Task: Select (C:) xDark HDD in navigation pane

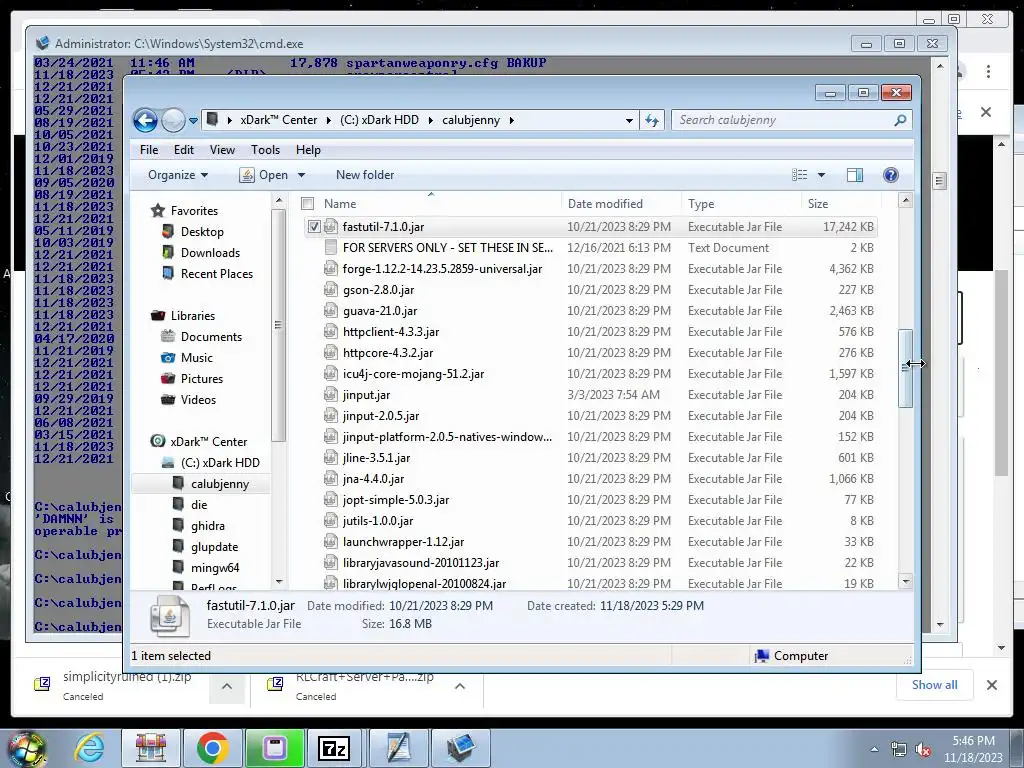Action: [220, 463]
